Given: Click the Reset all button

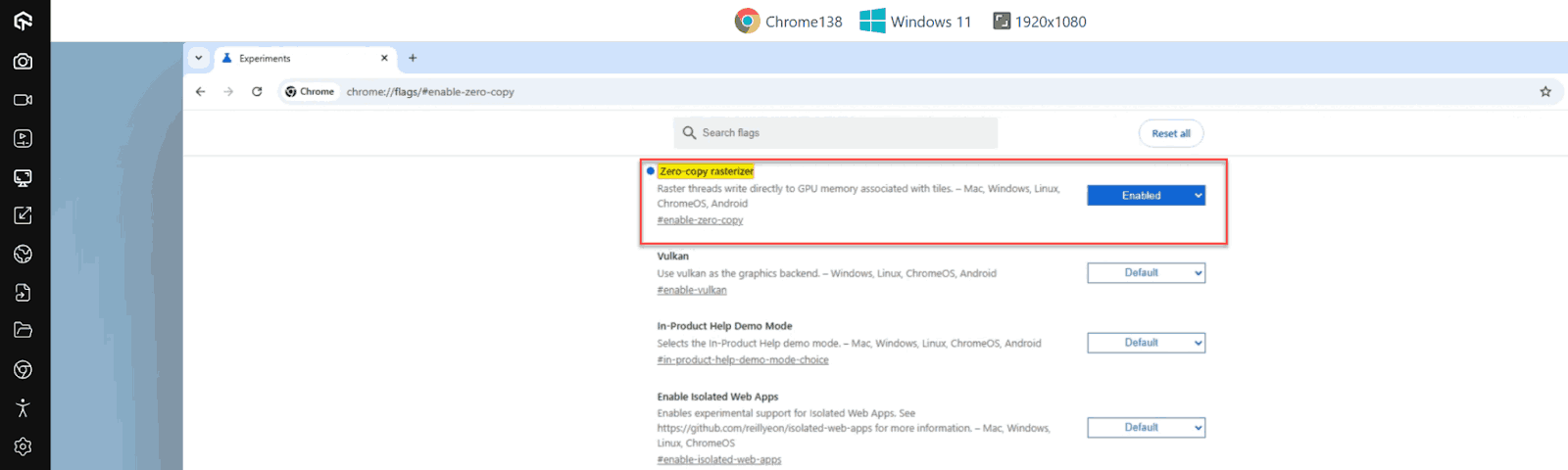Looking at the screenshot, I should pyautogui.click(x=1170, y=133).
